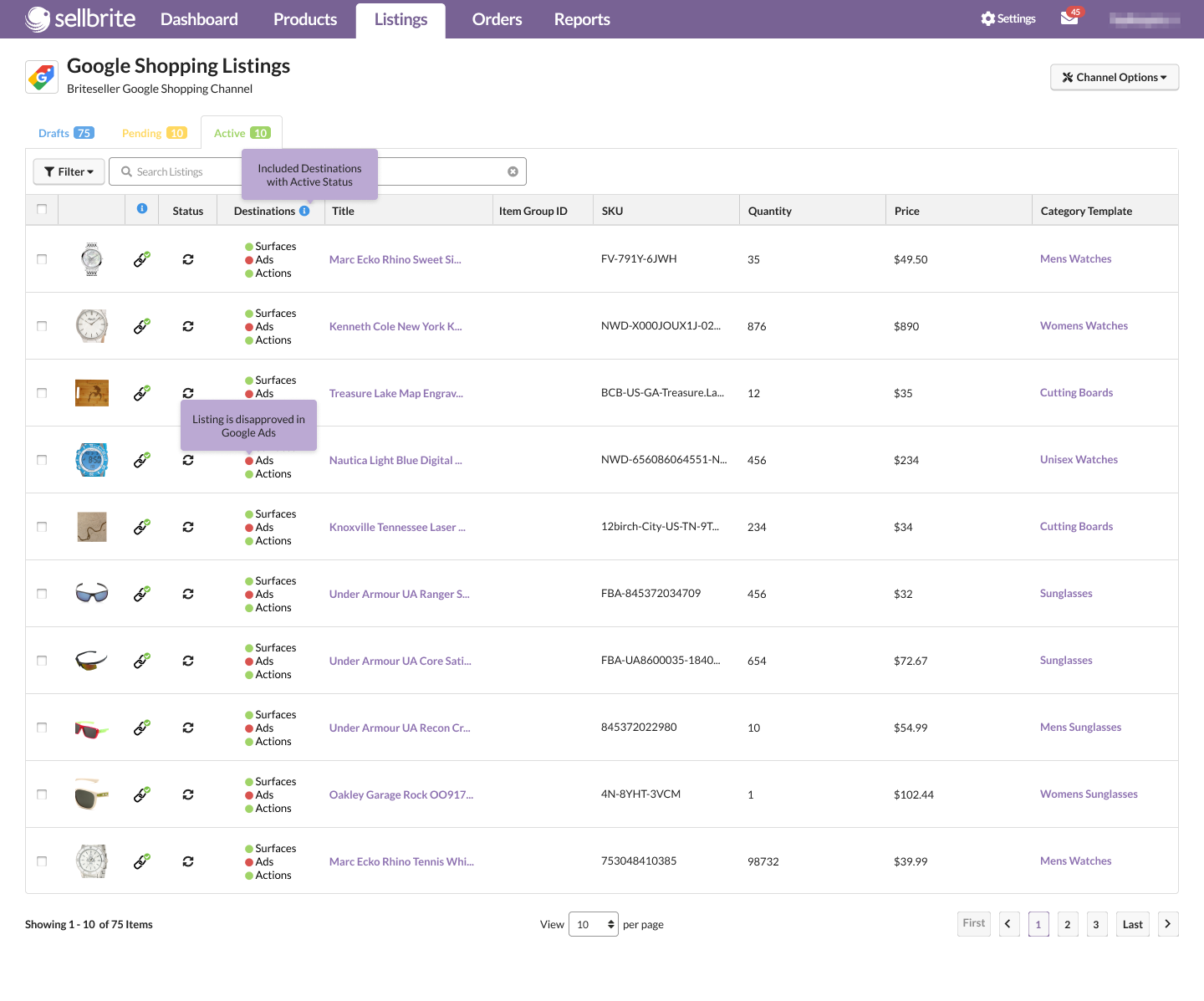Viewport: 1204px width, 1001px height.
Task: Open Unisex Watches category template
Action: point(1079,460)
